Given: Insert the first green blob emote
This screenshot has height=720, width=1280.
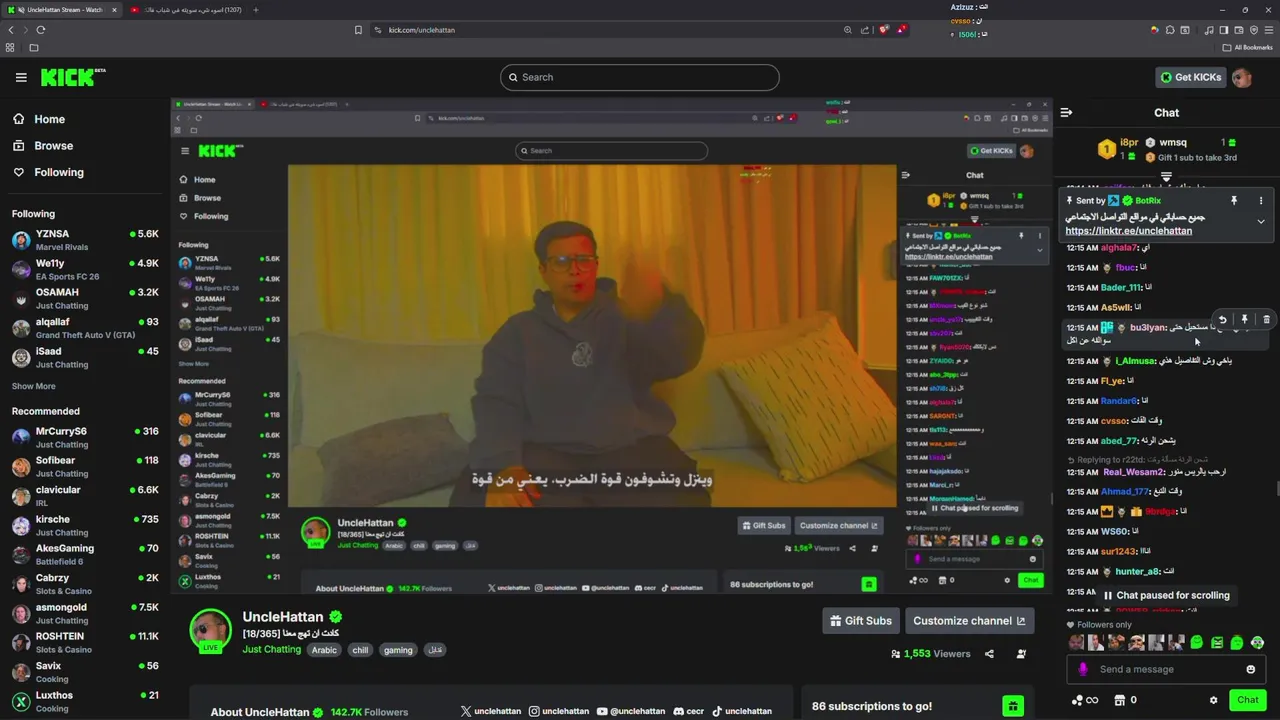Looking at the screenshot, I should coord(1197,642).
